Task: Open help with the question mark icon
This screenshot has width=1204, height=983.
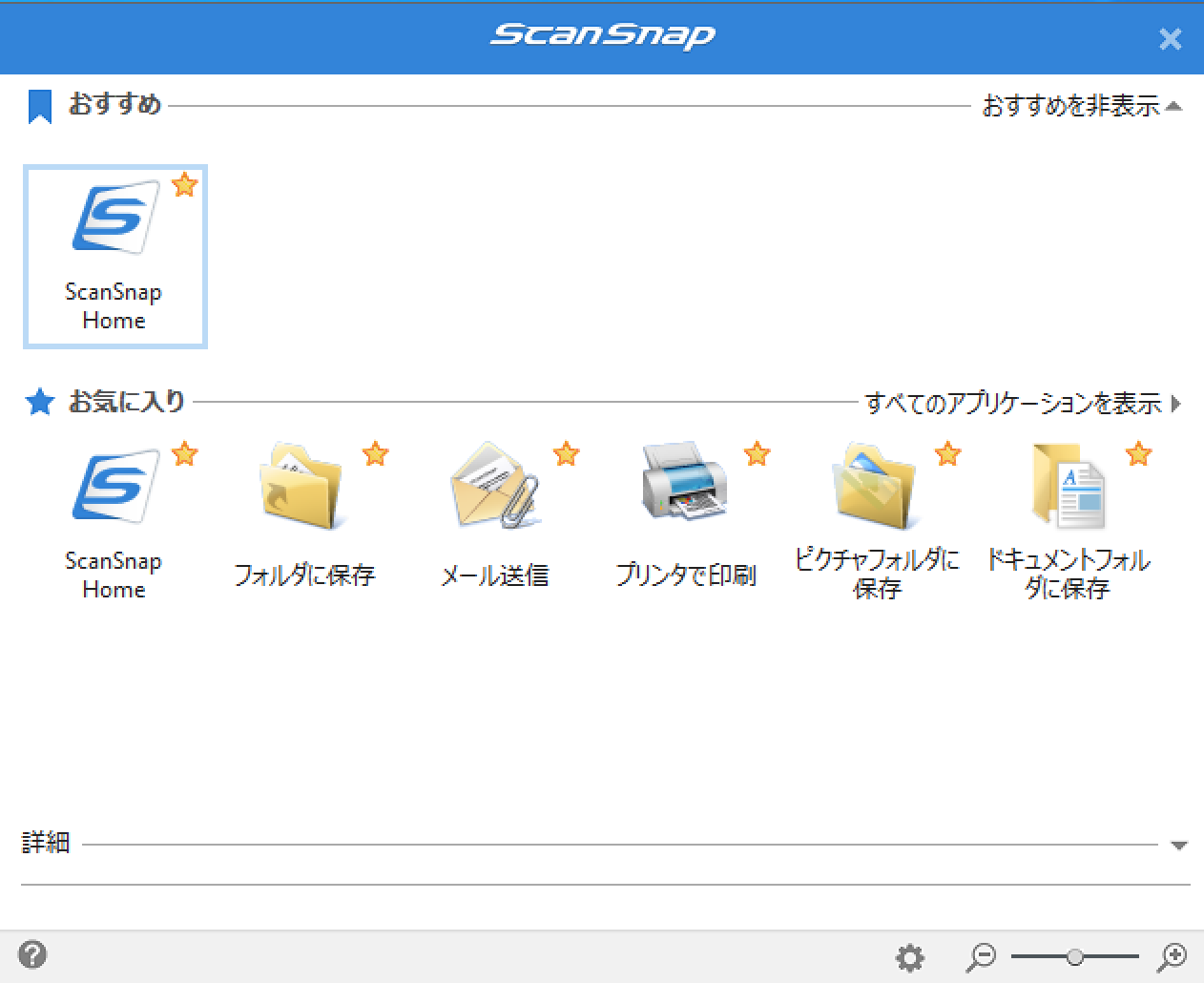Action: (x=32, y=954)
